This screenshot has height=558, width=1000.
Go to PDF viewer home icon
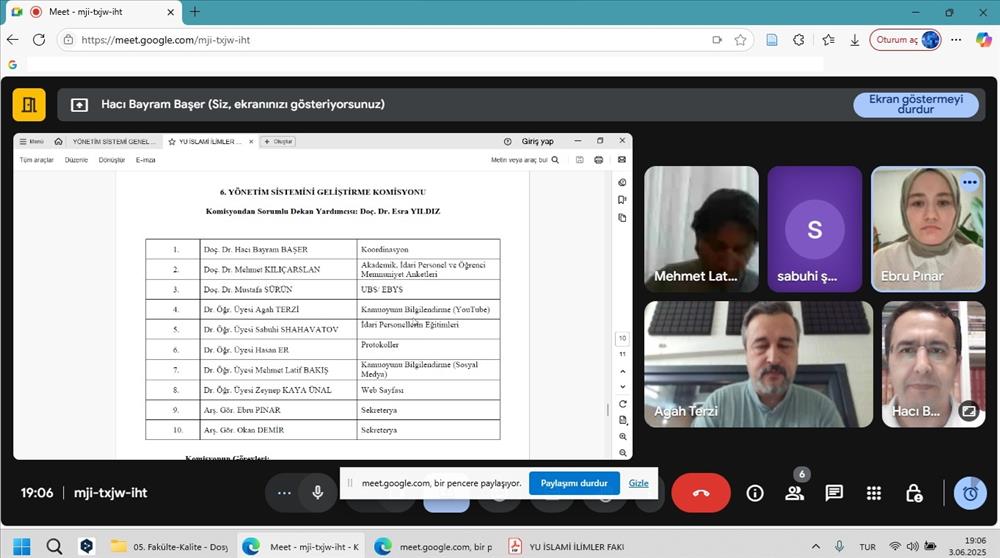click(x=58, y=142)
